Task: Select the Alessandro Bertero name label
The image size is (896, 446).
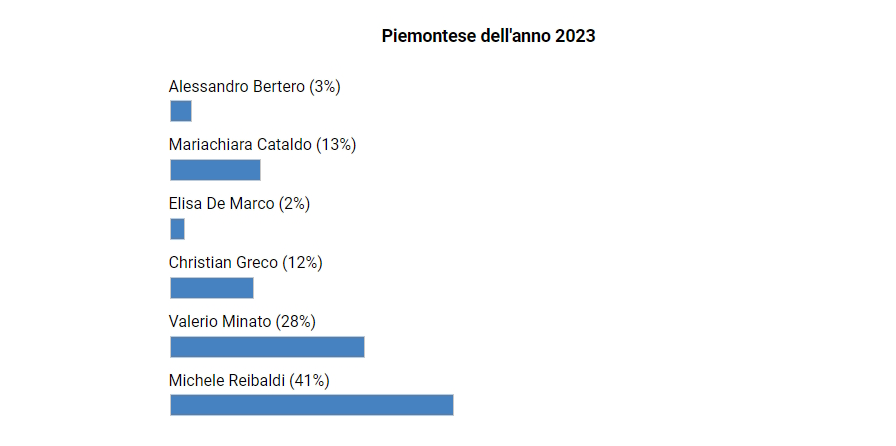Action: click(x=237, y=87)
